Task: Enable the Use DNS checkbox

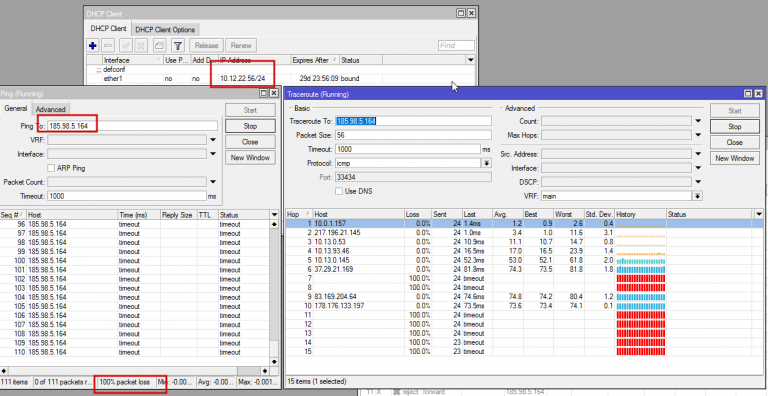Action: point(338,192)
